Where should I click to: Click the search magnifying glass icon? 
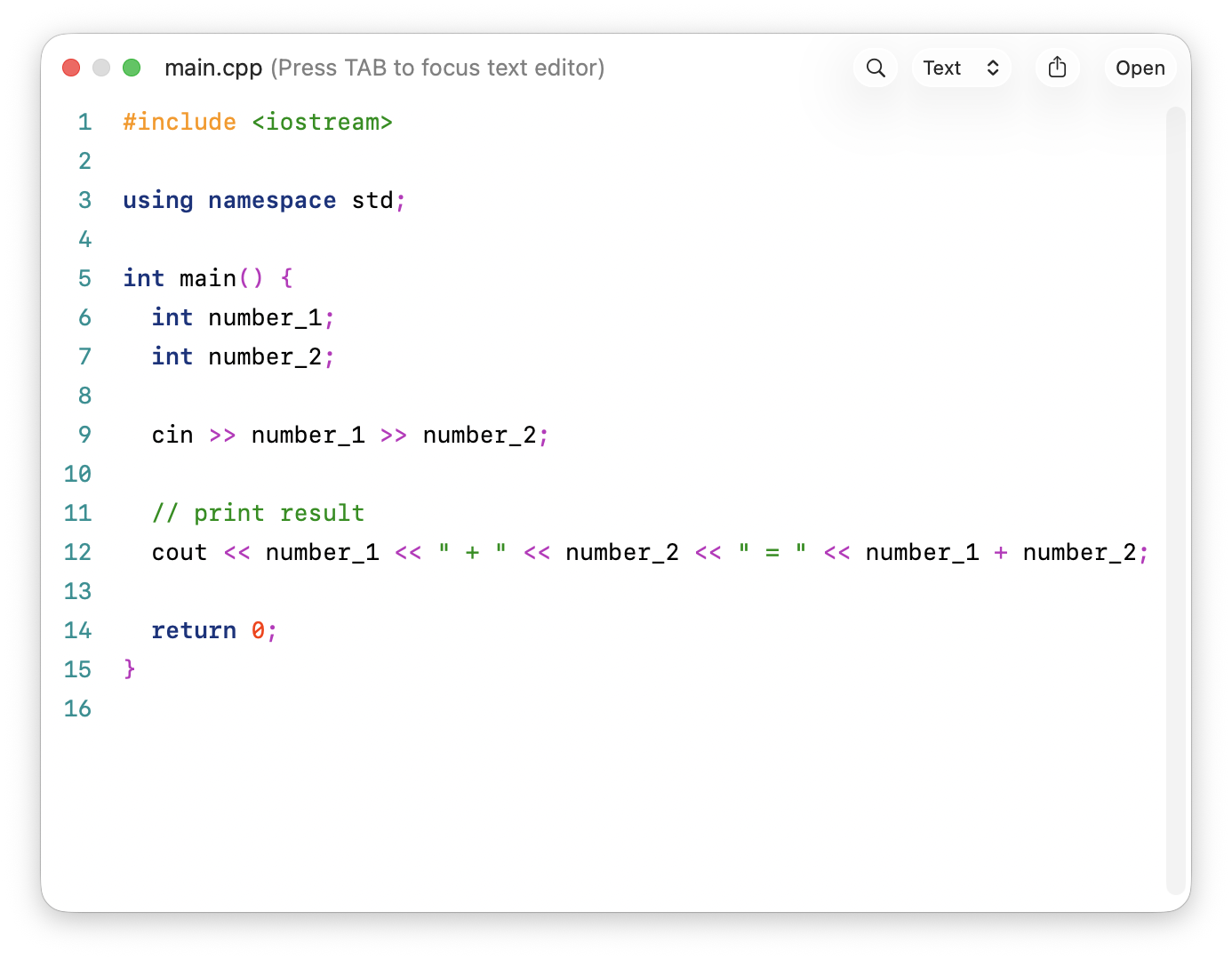click(875, 68)
